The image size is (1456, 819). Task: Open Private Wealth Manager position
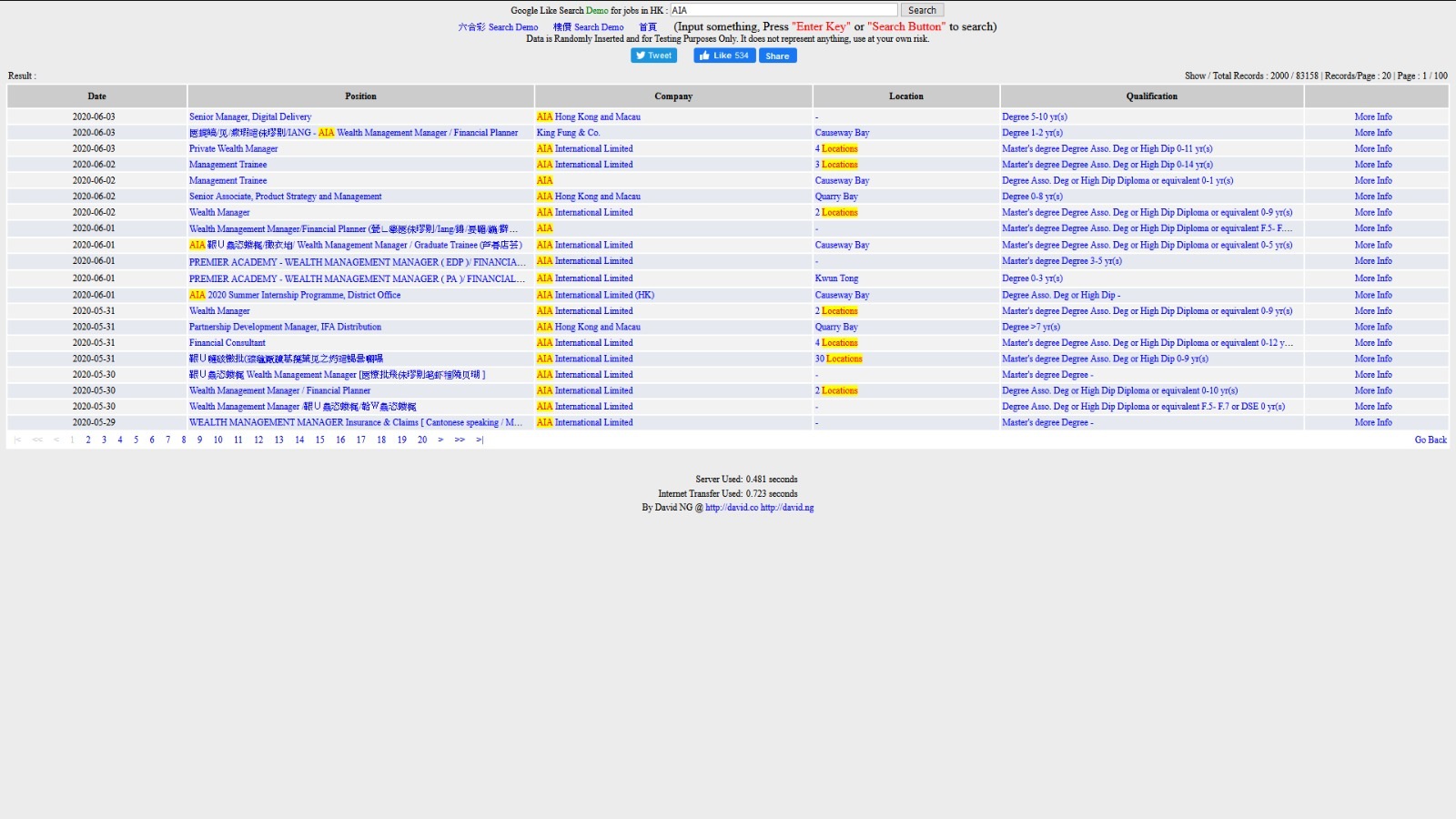click(234, 148)
